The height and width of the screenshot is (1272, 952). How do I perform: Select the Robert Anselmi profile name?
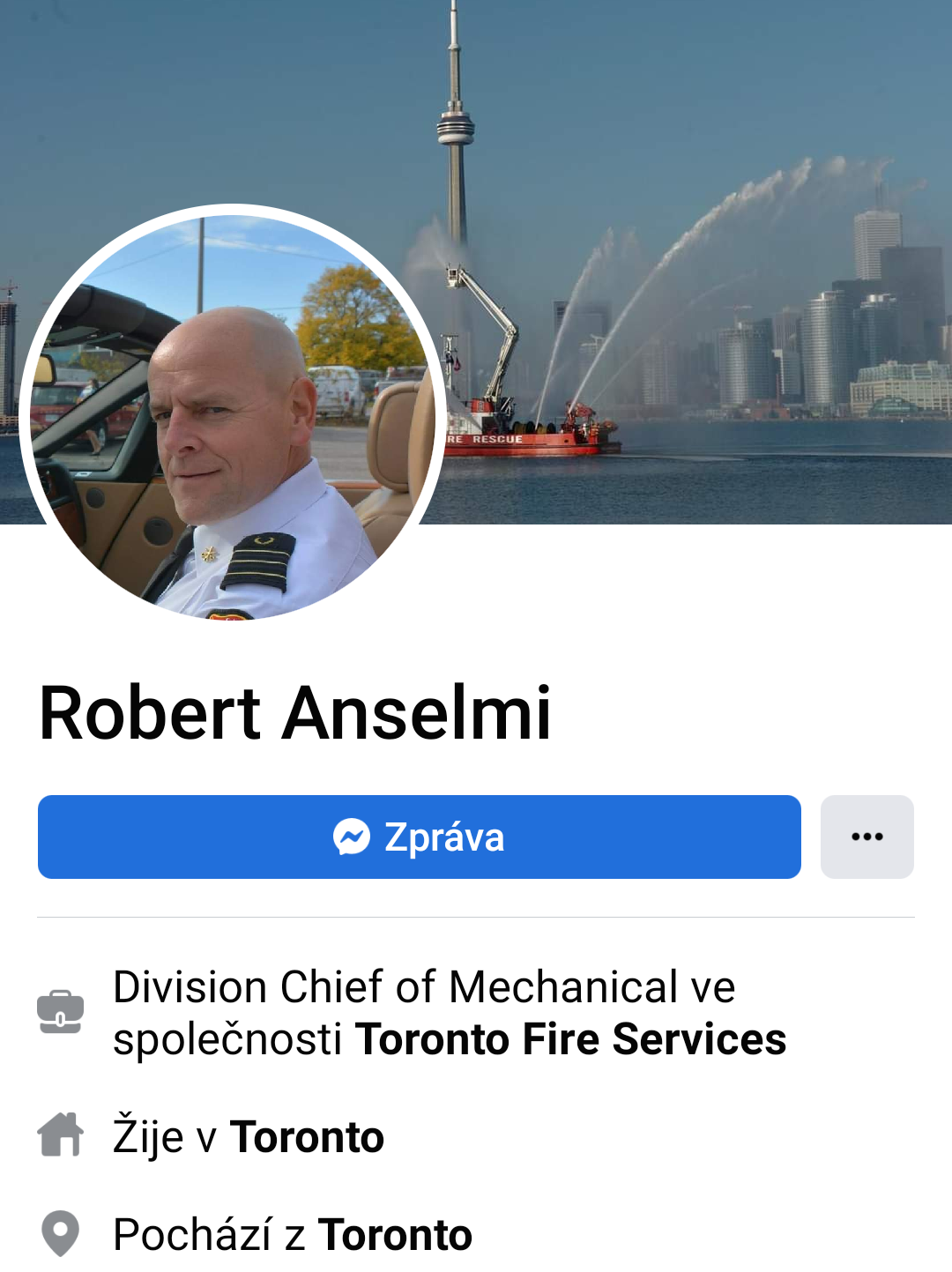[295, 712]
